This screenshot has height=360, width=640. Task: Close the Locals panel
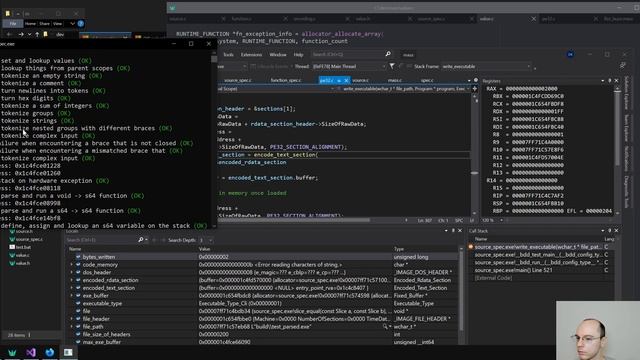click(x=460, y=231)
